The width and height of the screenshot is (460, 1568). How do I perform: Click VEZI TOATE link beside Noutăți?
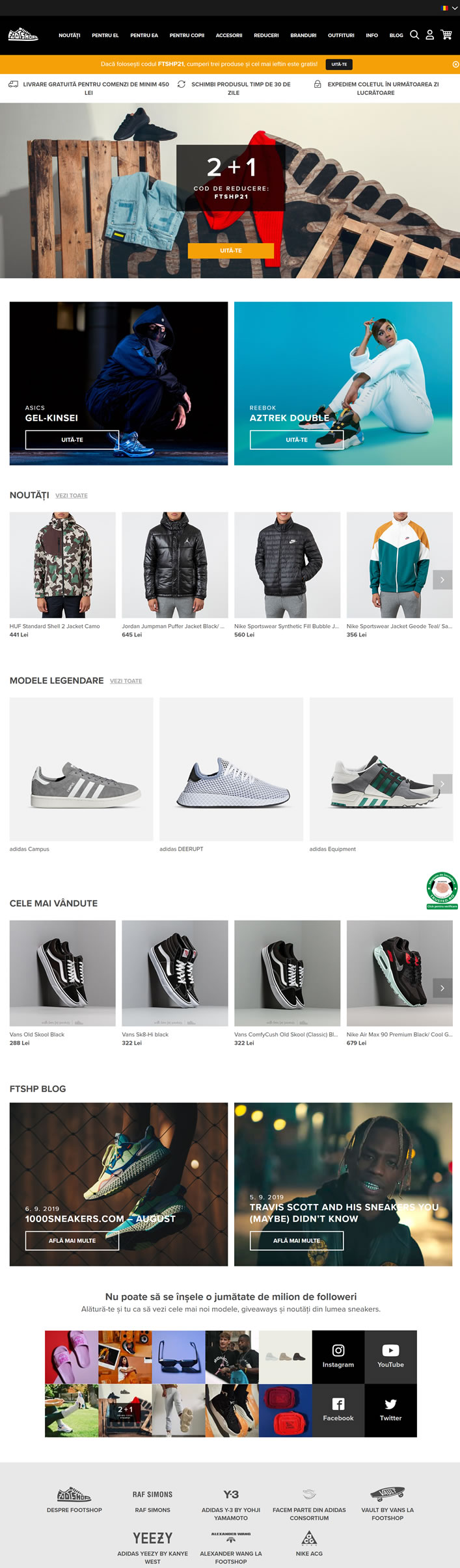(72, 495)
